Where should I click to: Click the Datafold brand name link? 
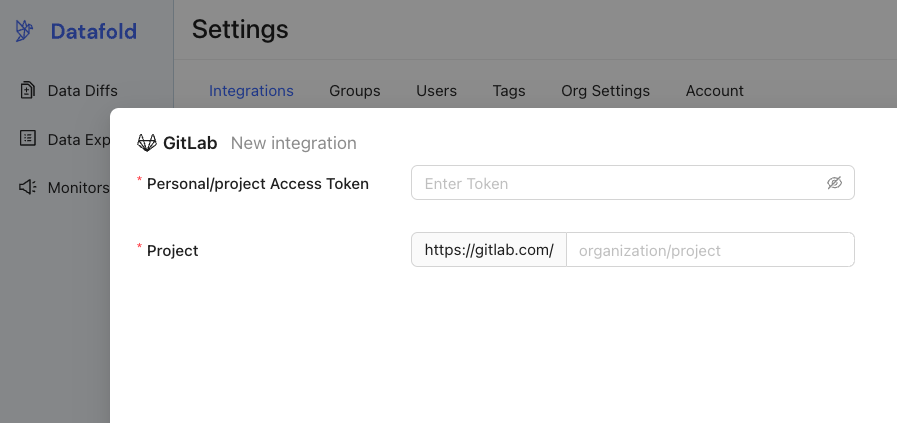94,31
